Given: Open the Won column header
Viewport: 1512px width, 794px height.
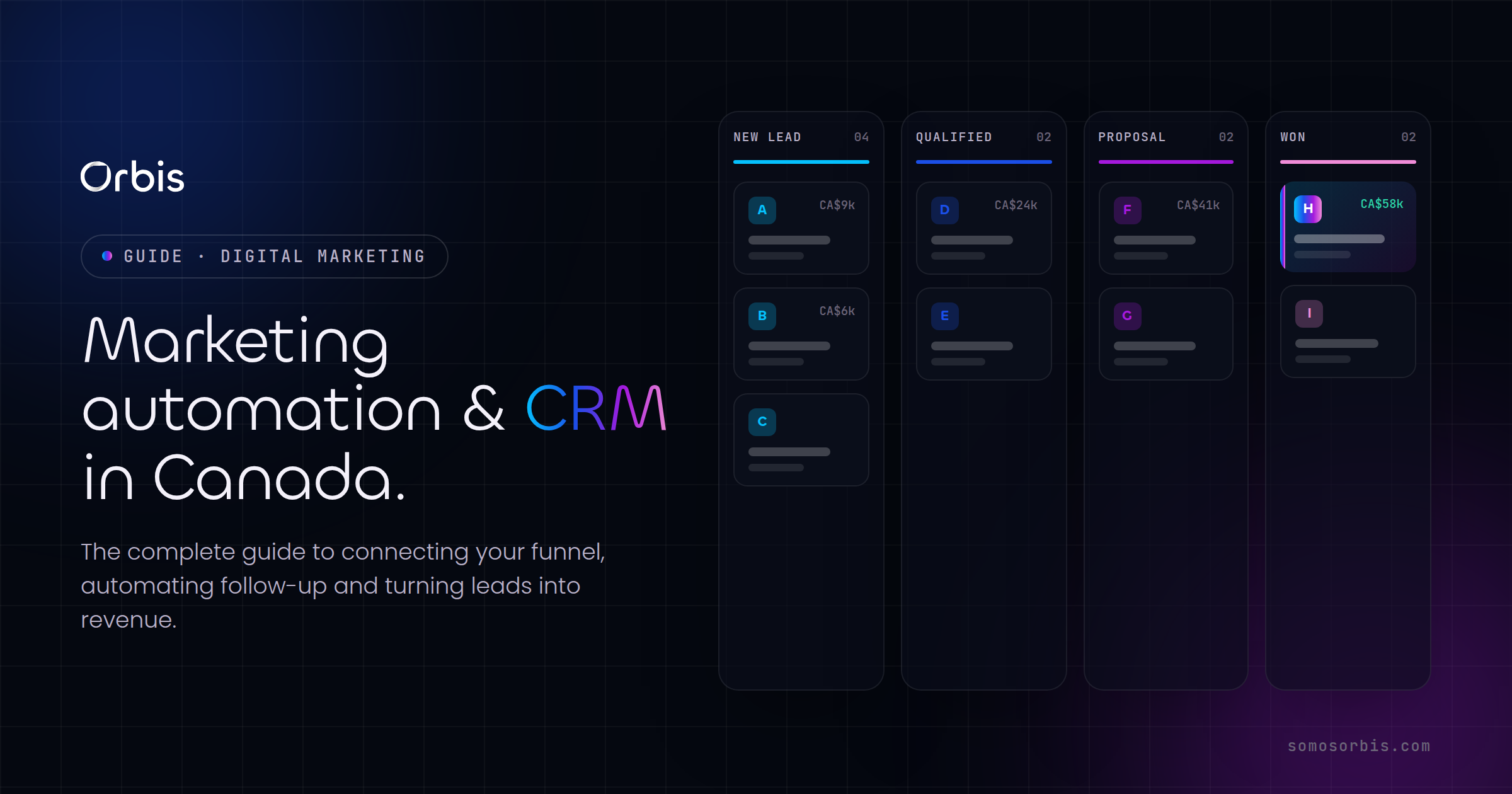Looking at the screenshot, I should click(x=1293, y=137).
